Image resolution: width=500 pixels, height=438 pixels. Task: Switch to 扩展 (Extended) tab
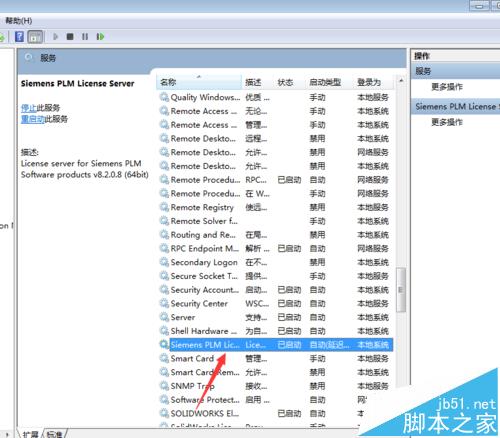point(31,434)
